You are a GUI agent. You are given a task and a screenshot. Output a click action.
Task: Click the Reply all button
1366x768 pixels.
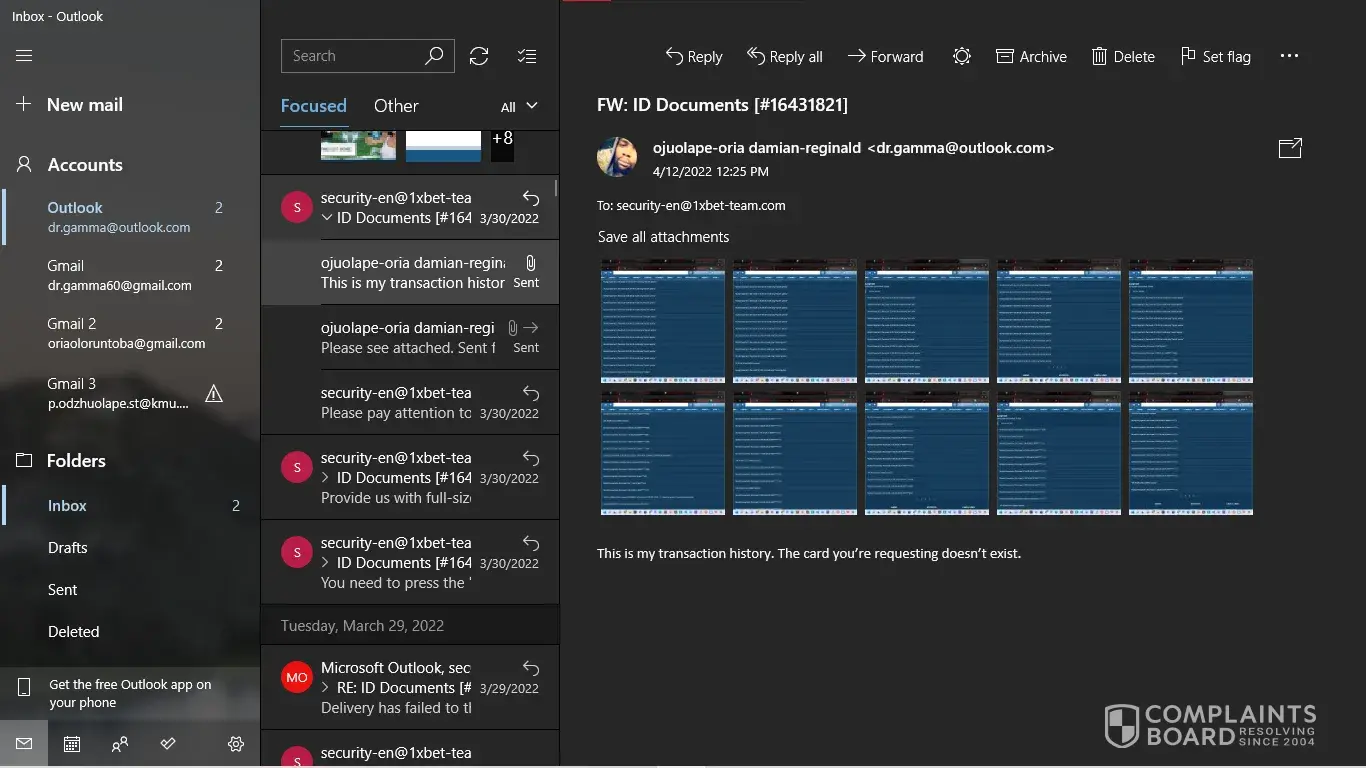click(x=785, y=57)
